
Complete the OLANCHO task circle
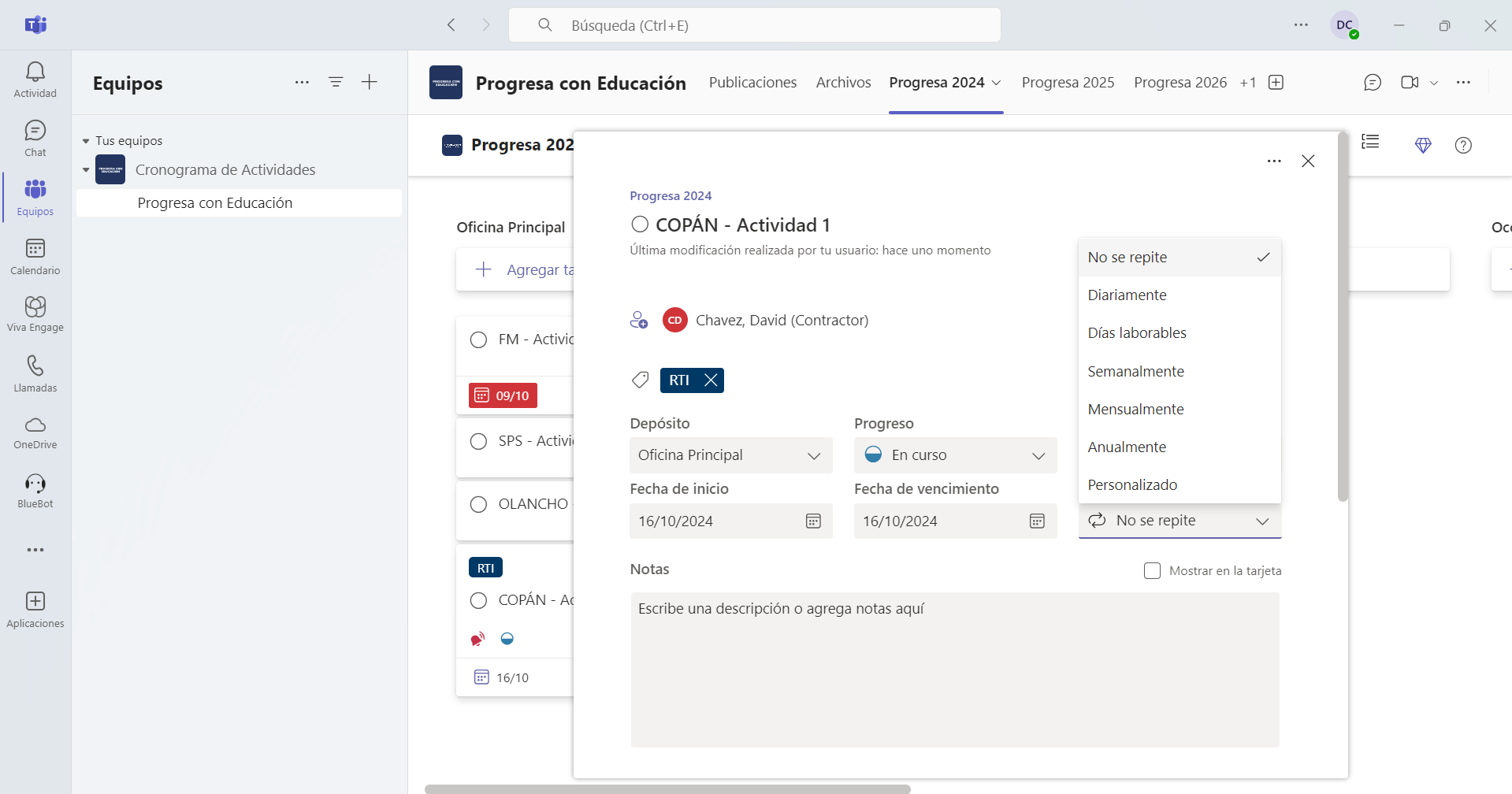pyautogui.click(x=478, y=504)
